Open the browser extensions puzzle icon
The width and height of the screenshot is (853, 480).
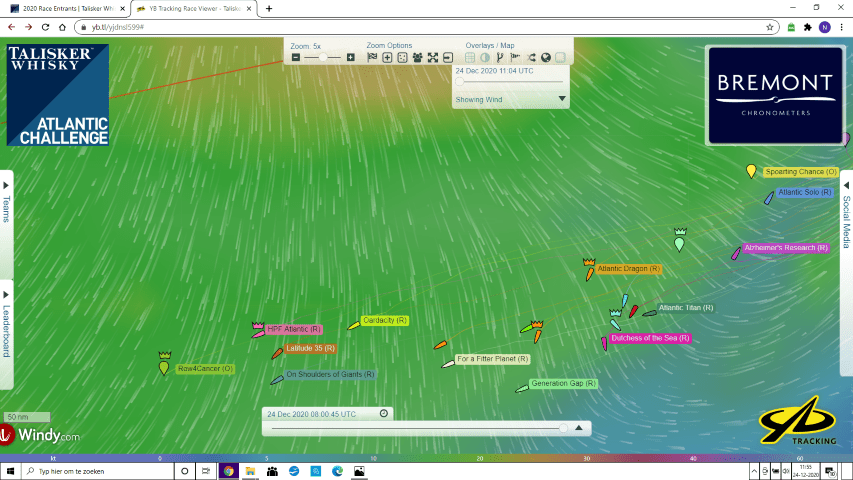(x=808, y=27)
